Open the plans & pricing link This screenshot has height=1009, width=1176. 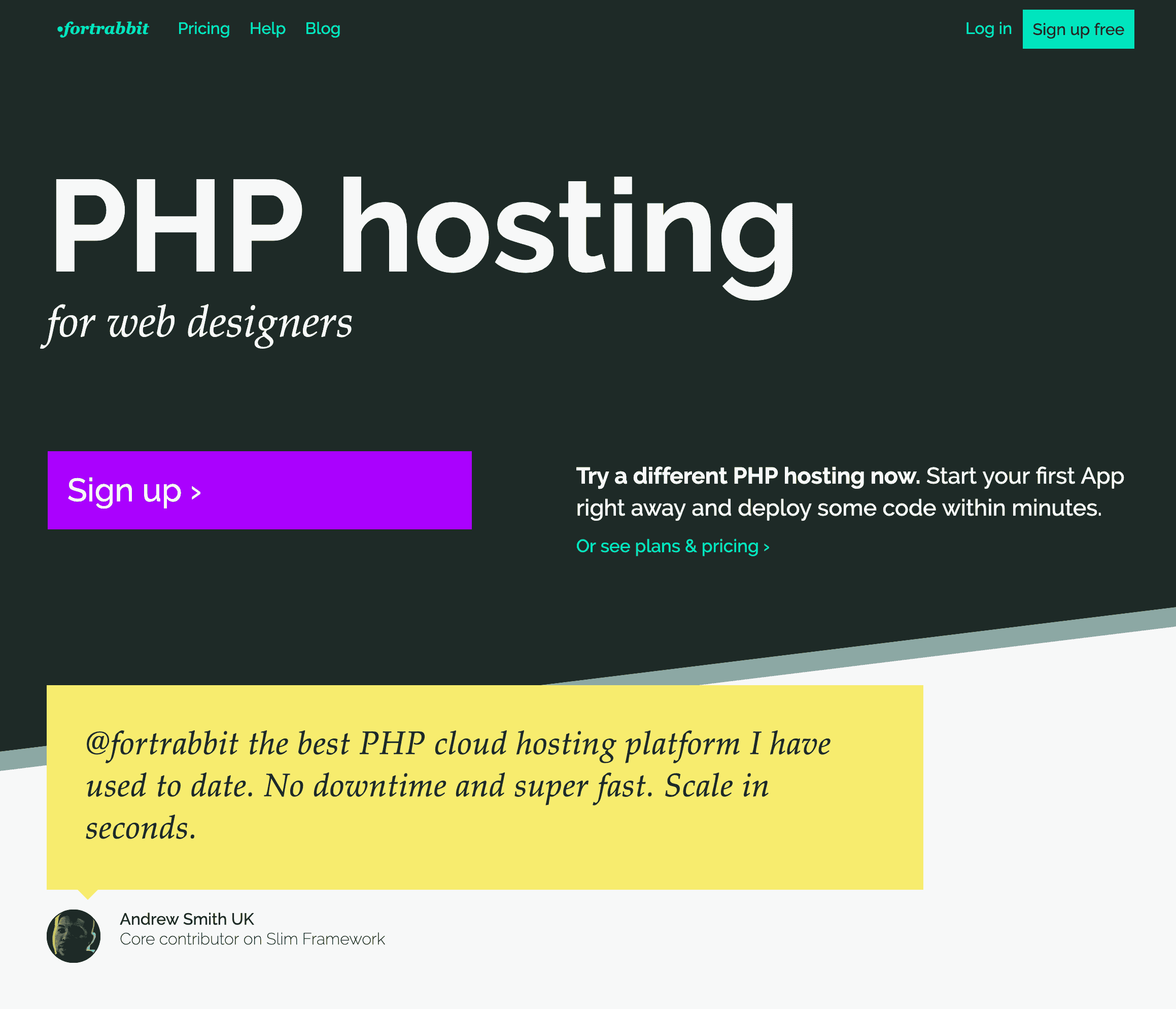click(x=673, y=546)
